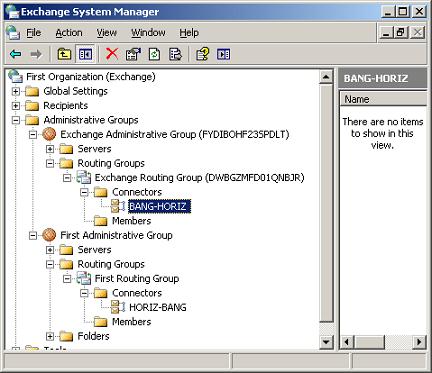The image size is (432, 373).
Task: Collapse the First Routing Group node
Action: (67, 278)
